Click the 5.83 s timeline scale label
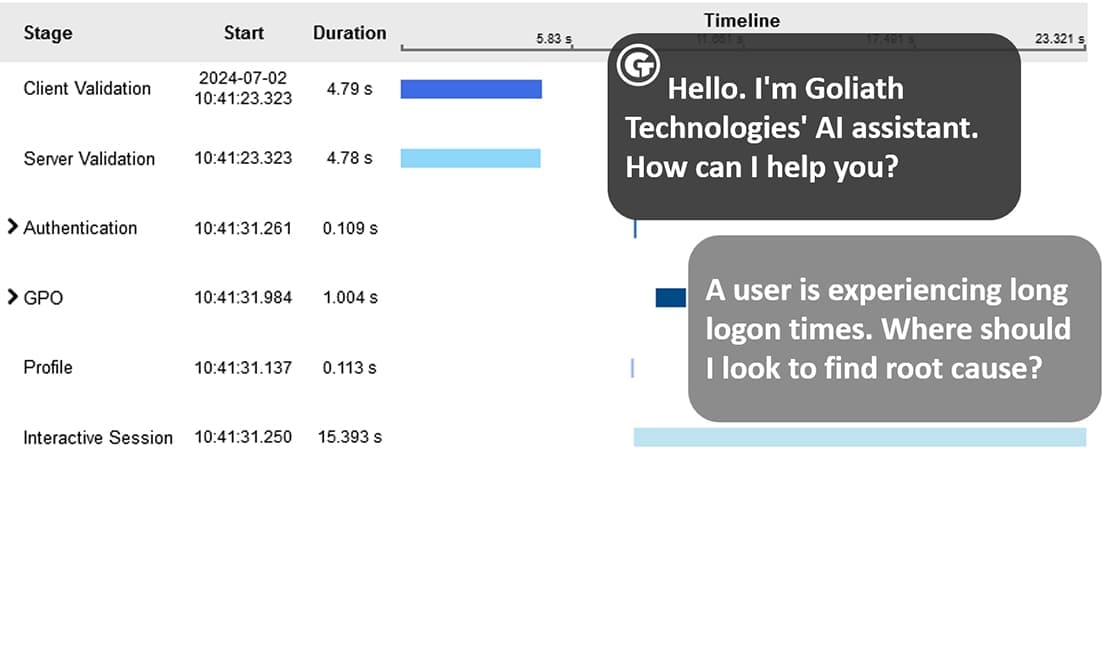 click(554, 38)
